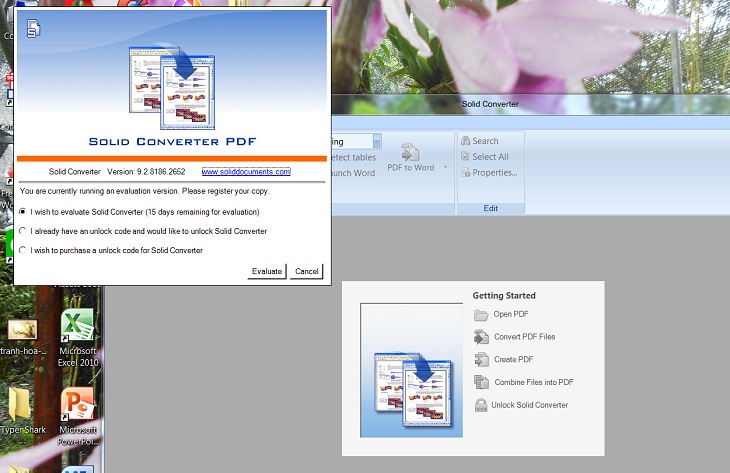
Task: Open the partially hidden ribbon combo box arrow
Action: [x=377, y=141]
